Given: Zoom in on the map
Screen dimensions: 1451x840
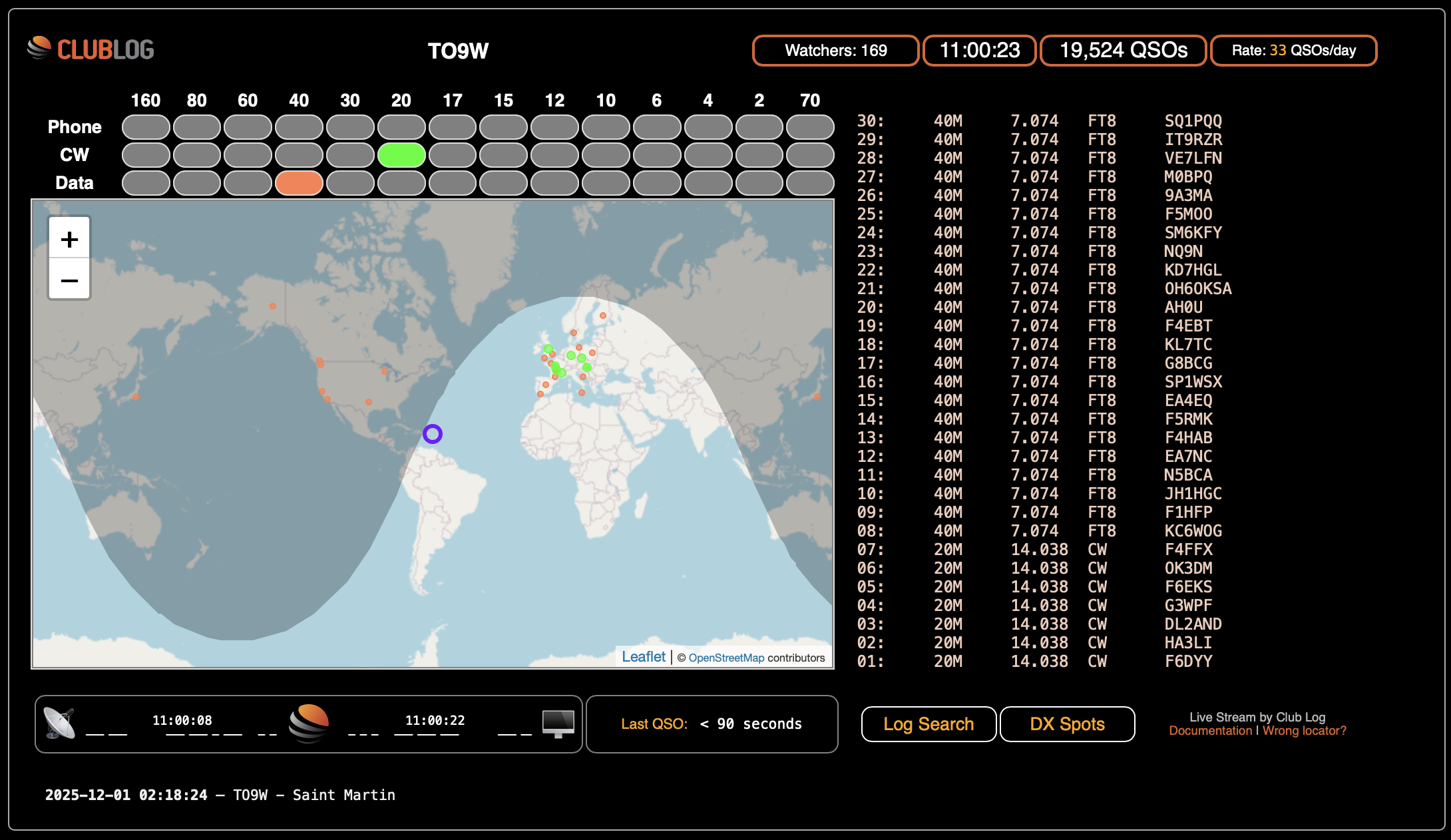Looking at the screenshot, I should click(69, 240).
